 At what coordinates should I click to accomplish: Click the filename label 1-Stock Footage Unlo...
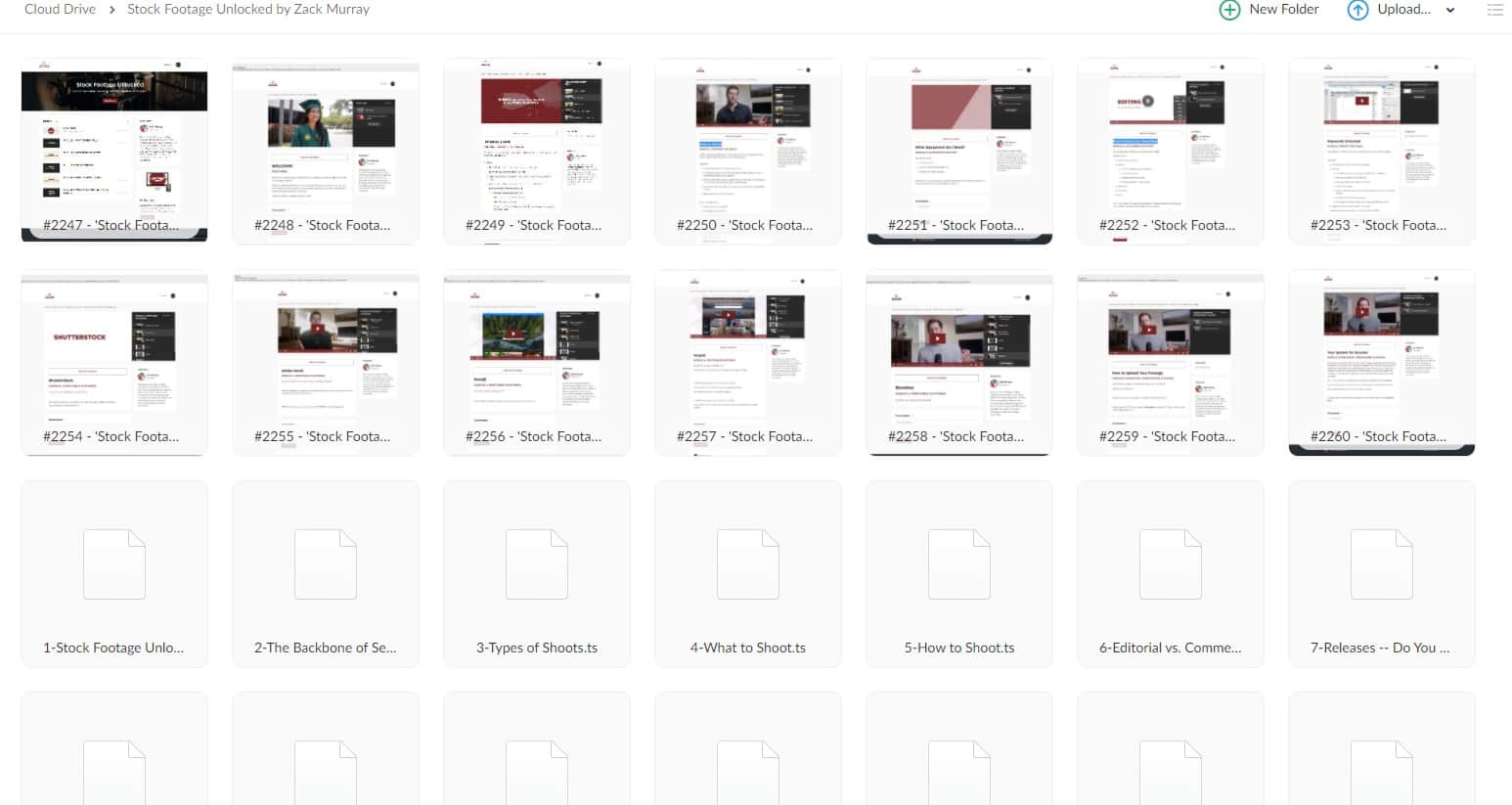113,647
